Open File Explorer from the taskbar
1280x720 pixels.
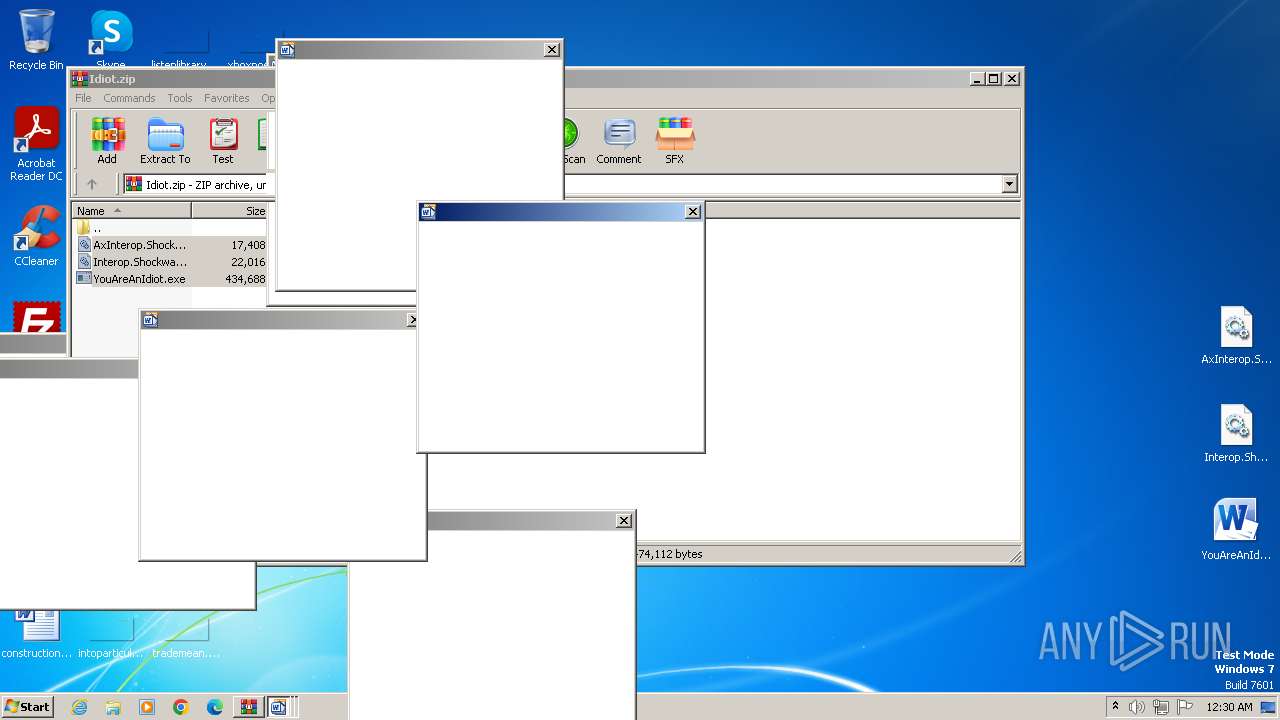tap(113, 707)
